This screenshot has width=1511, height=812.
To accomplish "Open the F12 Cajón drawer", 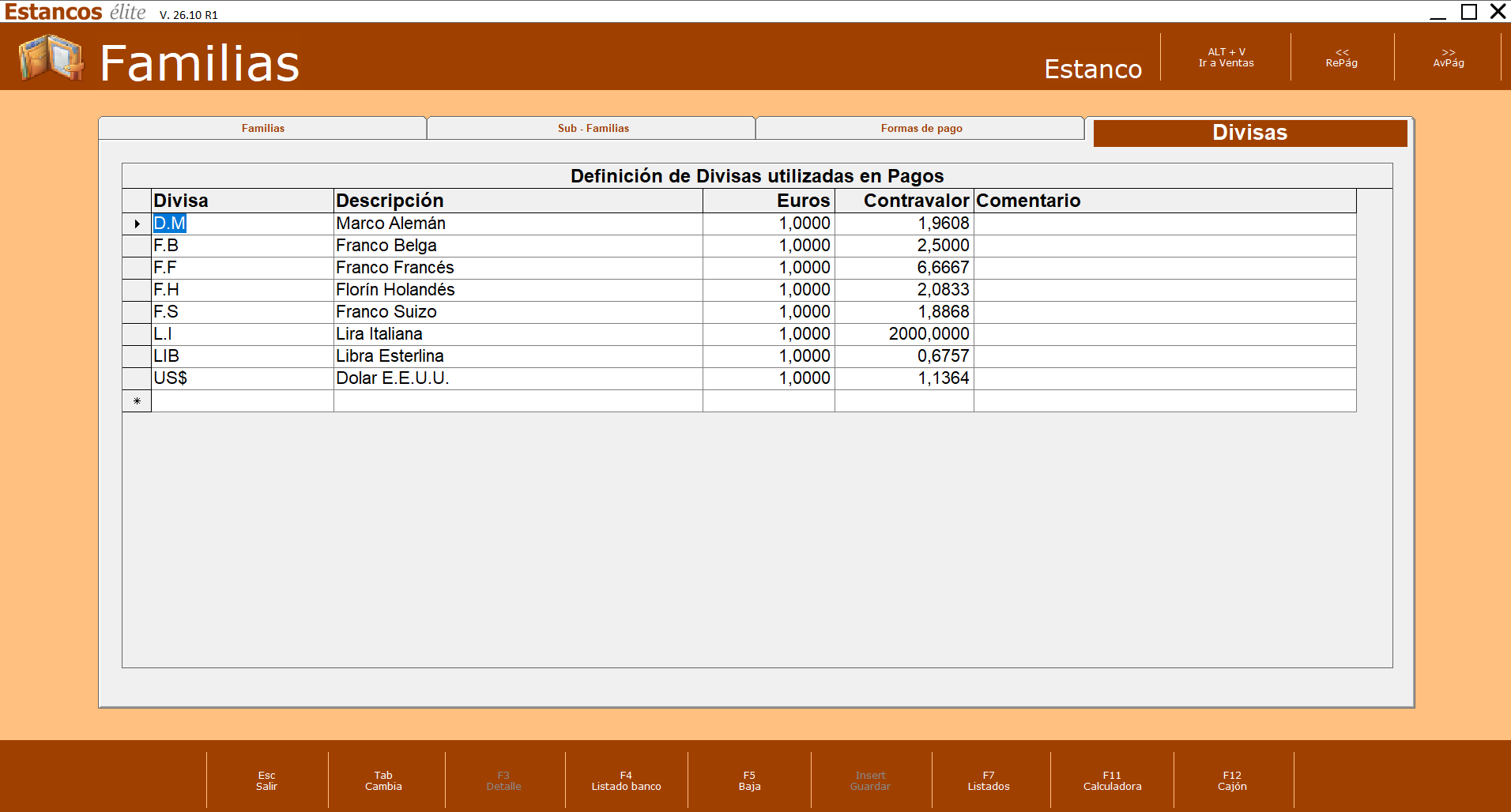I will [1232, 780].
